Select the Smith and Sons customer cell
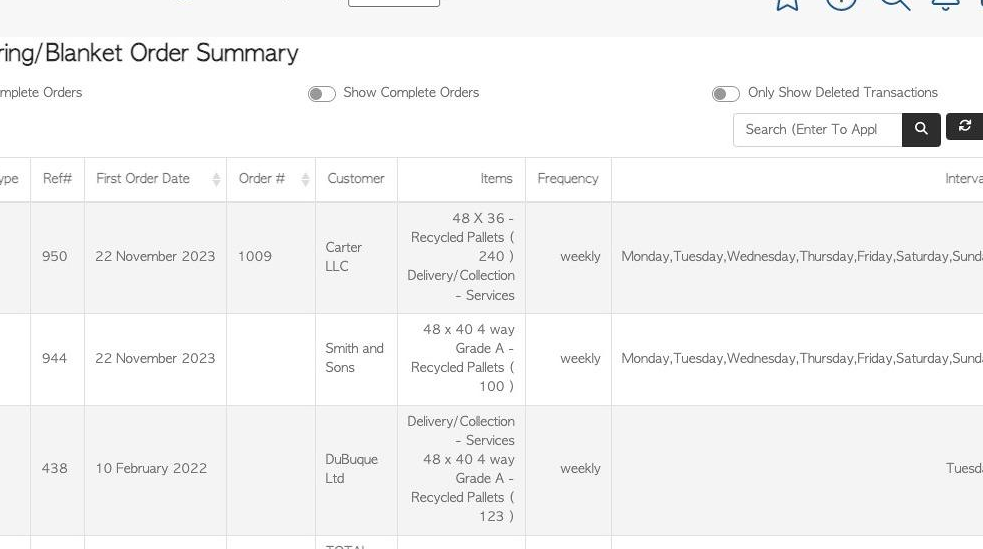 pyautogui.click(x=356, y=358)
